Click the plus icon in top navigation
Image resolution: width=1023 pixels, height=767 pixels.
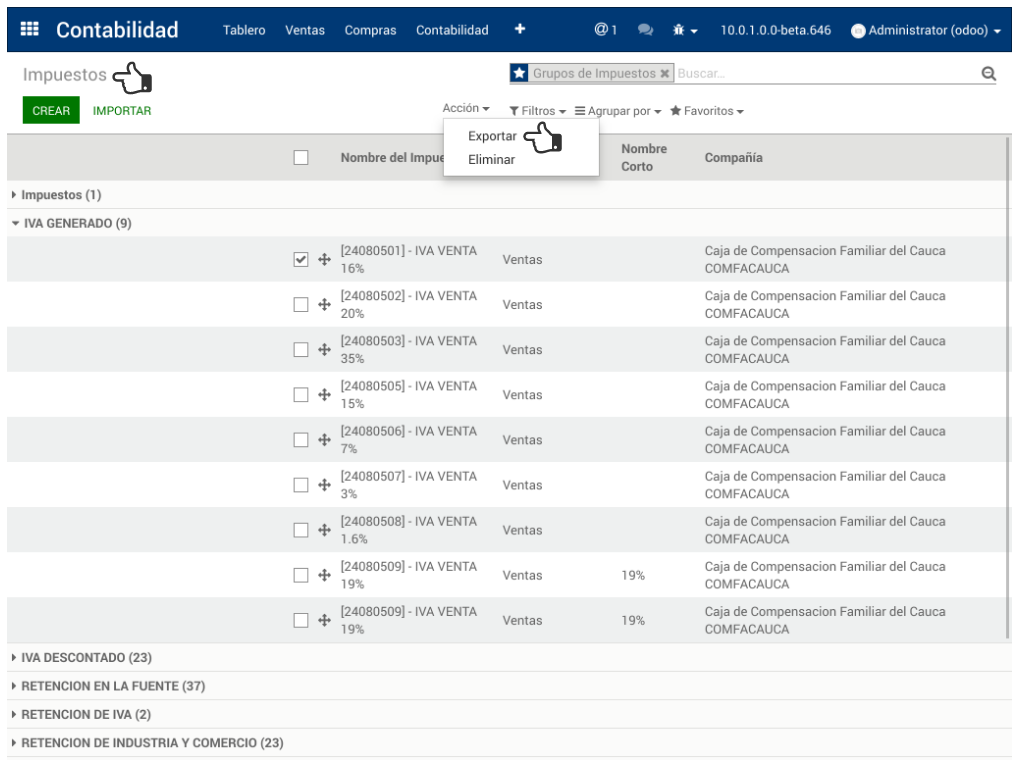pos(520,29)
